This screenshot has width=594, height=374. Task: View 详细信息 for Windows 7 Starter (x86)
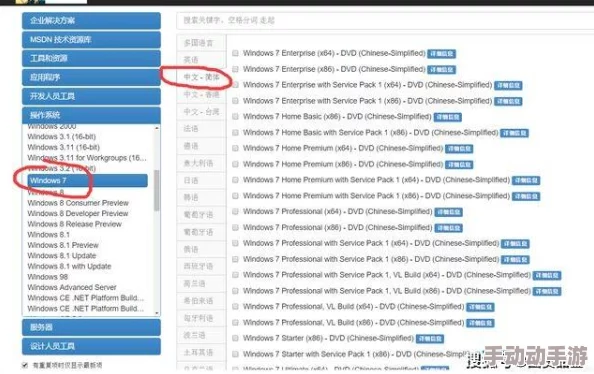430,338
